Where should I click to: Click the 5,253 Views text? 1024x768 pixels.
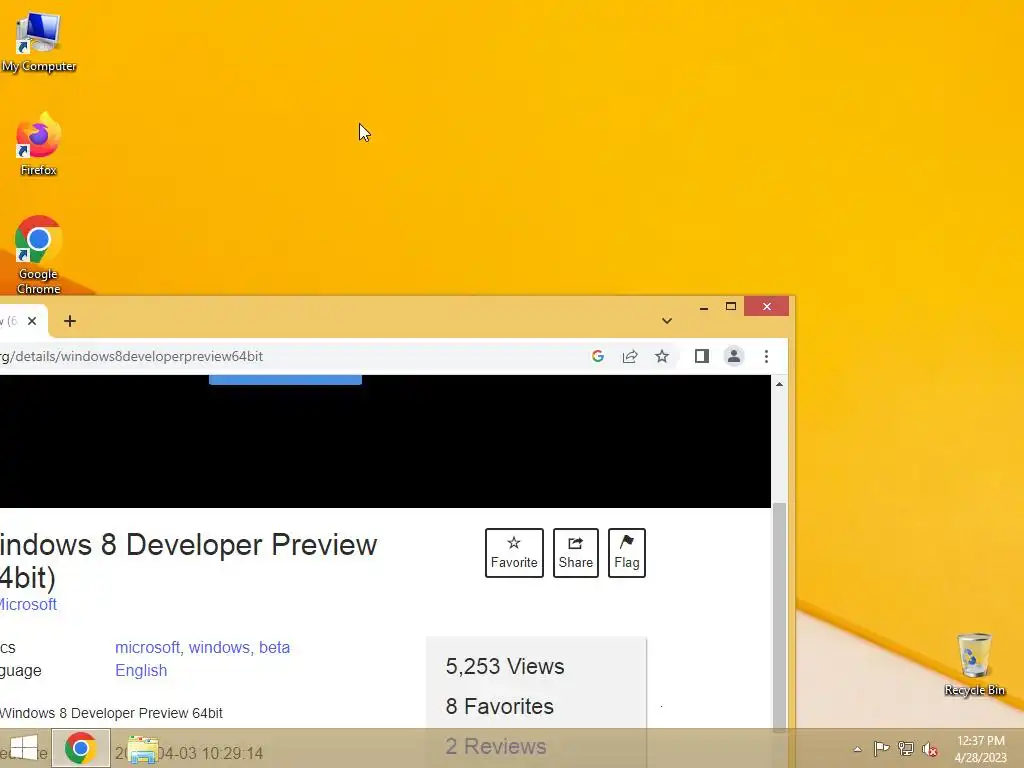(505, 666)
